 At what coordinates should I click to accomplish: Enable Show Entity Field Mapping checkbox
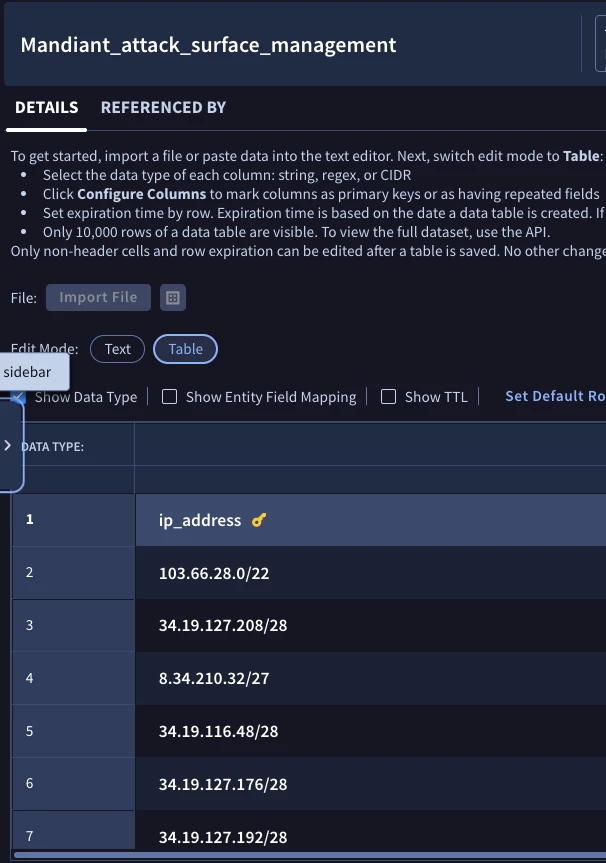click(x=170, y=396)
